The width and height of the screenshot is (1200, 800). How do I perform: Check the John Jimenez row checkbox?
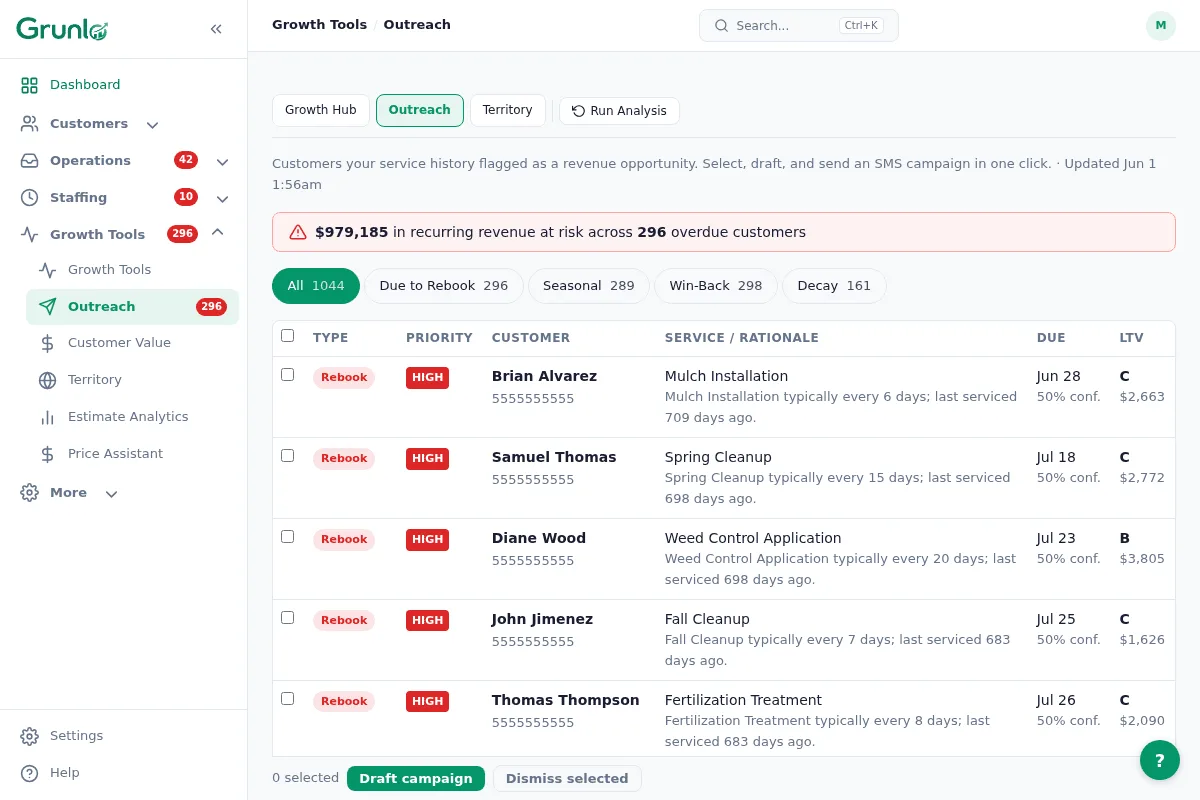[x=288, y=618]
